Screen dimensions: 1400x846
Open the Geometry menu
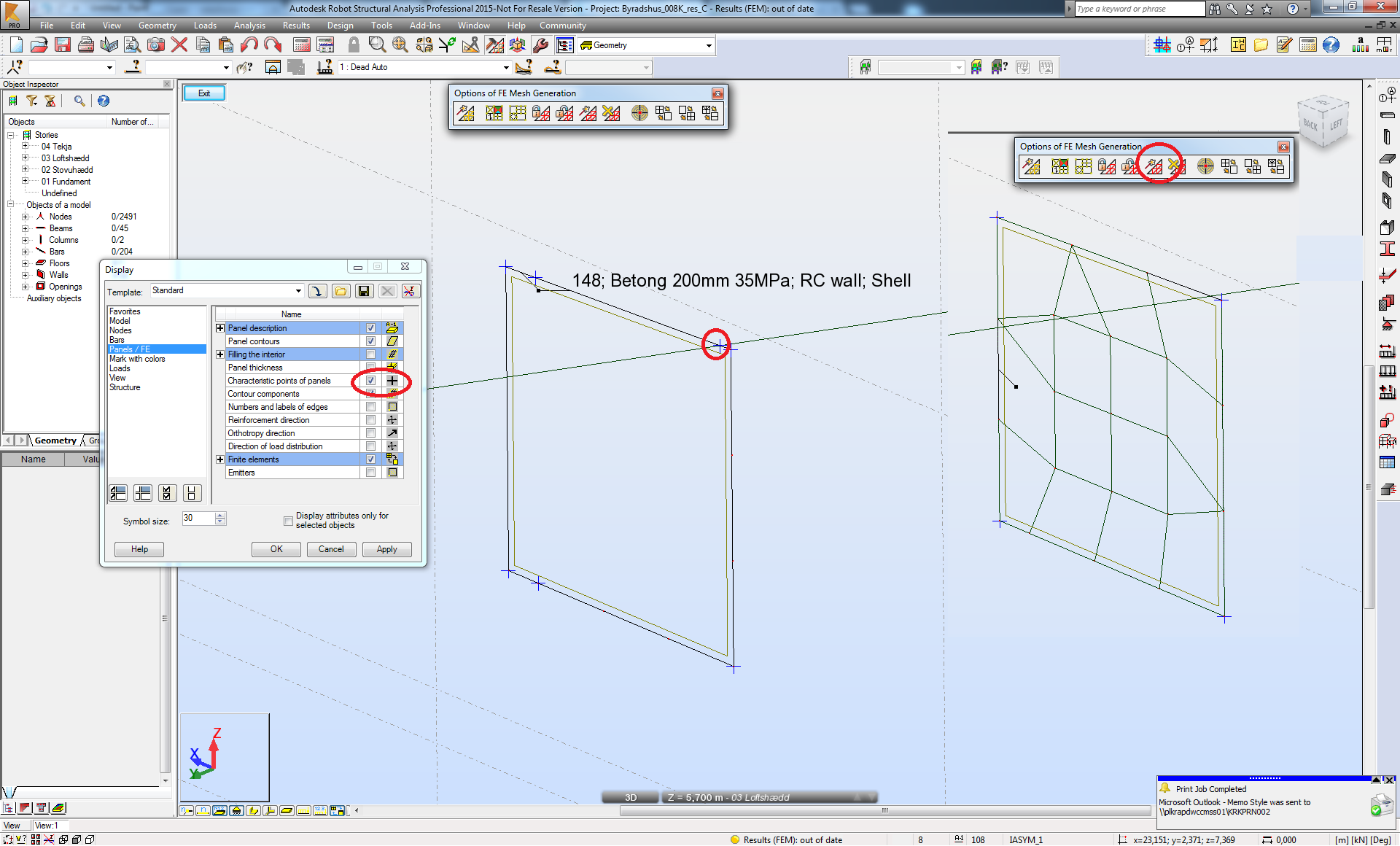point(157,25)
